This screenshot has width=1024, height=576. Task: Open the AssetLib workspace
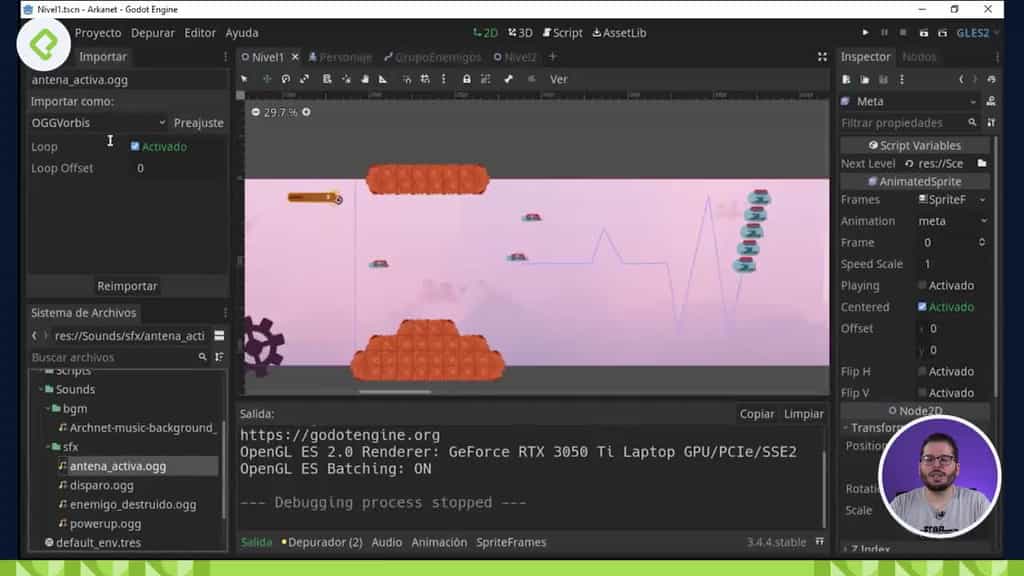click(x=619, y=33)
